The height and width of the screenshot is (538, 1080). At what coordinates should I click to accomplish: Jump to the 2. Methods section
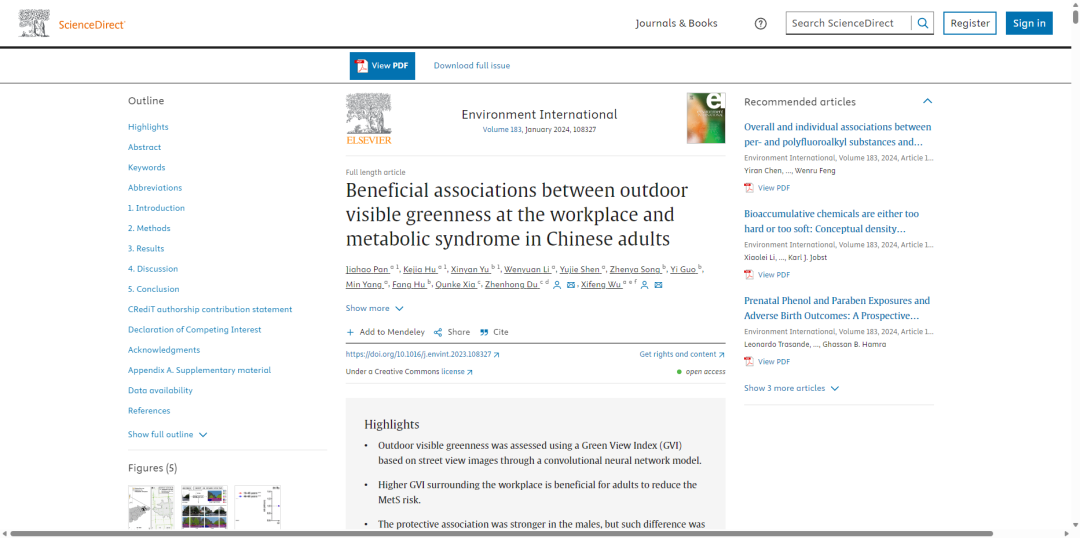coord(149,228)
